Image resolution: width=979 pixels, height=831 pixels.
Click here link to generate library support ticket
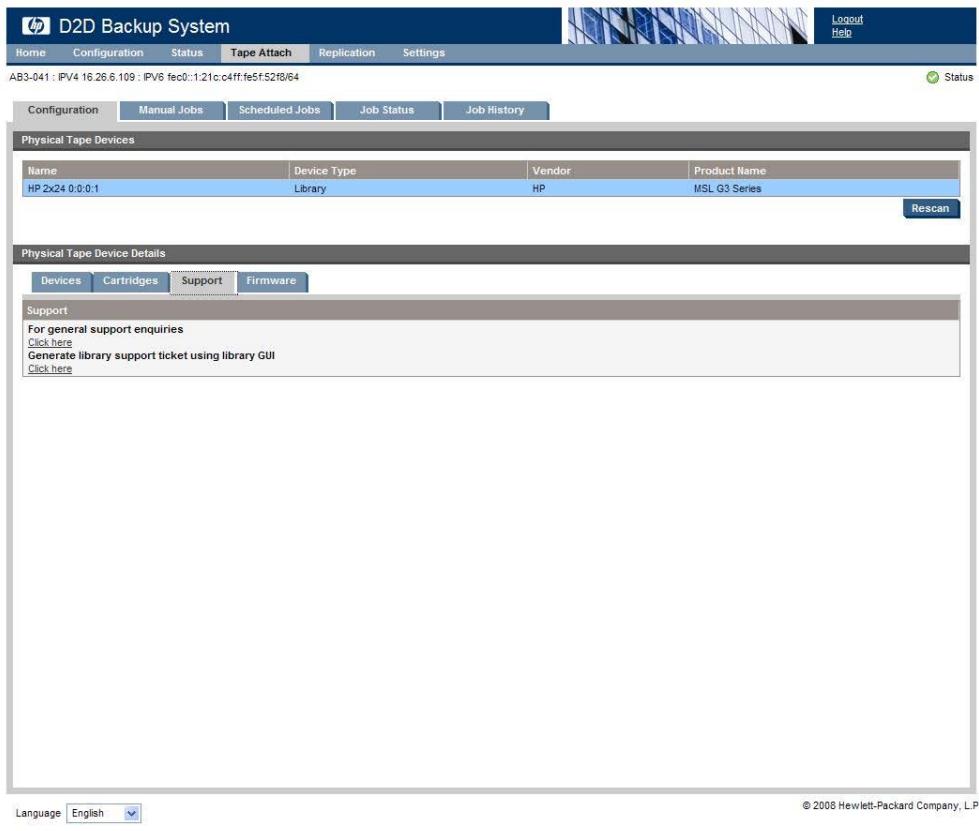[50, 368]
